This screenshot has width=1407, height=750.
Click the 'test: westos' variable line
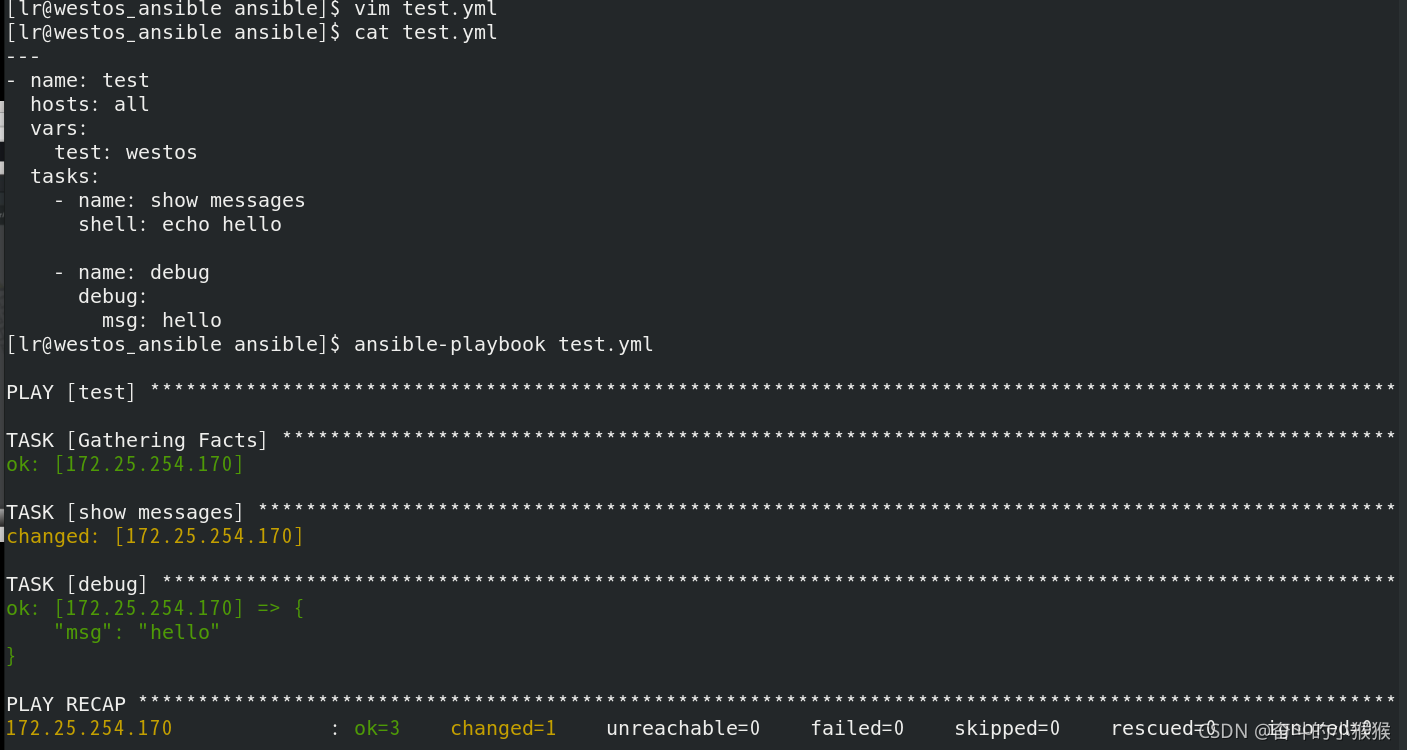tap(126, 152)
